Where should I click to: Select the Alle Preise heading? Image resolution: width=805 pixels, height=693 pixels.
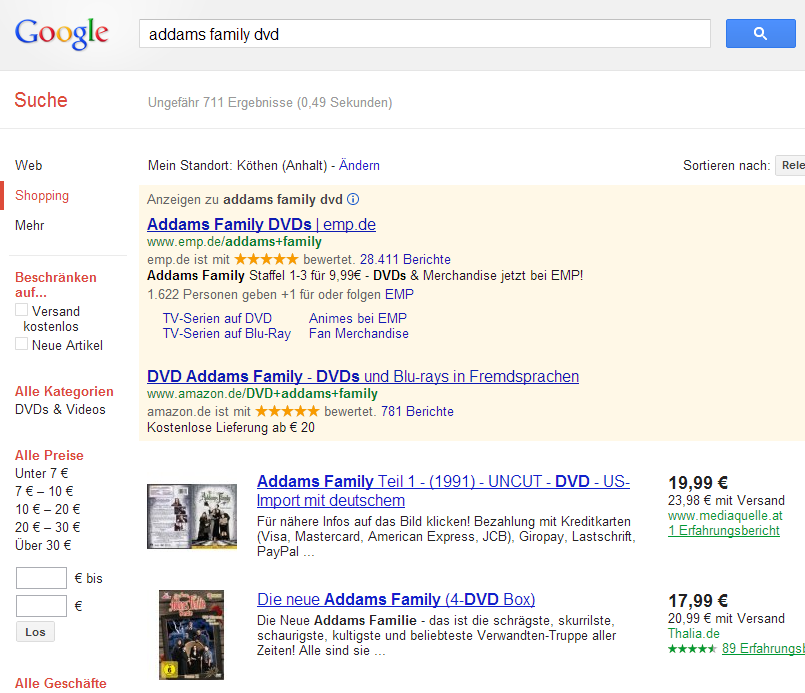(49, 455)
